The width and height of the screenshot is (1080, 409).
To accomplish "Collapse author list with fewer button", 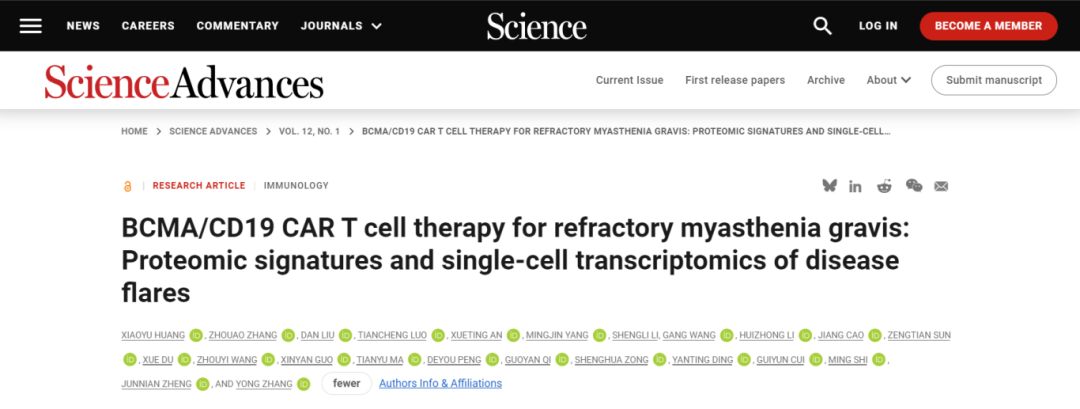I will click(346, 384).
